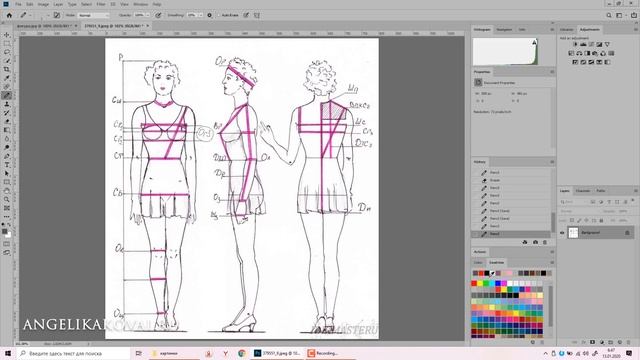Delete current state in History panel
Image resolution: width=640 pixels, height=360 pixels.
[544, 242]
